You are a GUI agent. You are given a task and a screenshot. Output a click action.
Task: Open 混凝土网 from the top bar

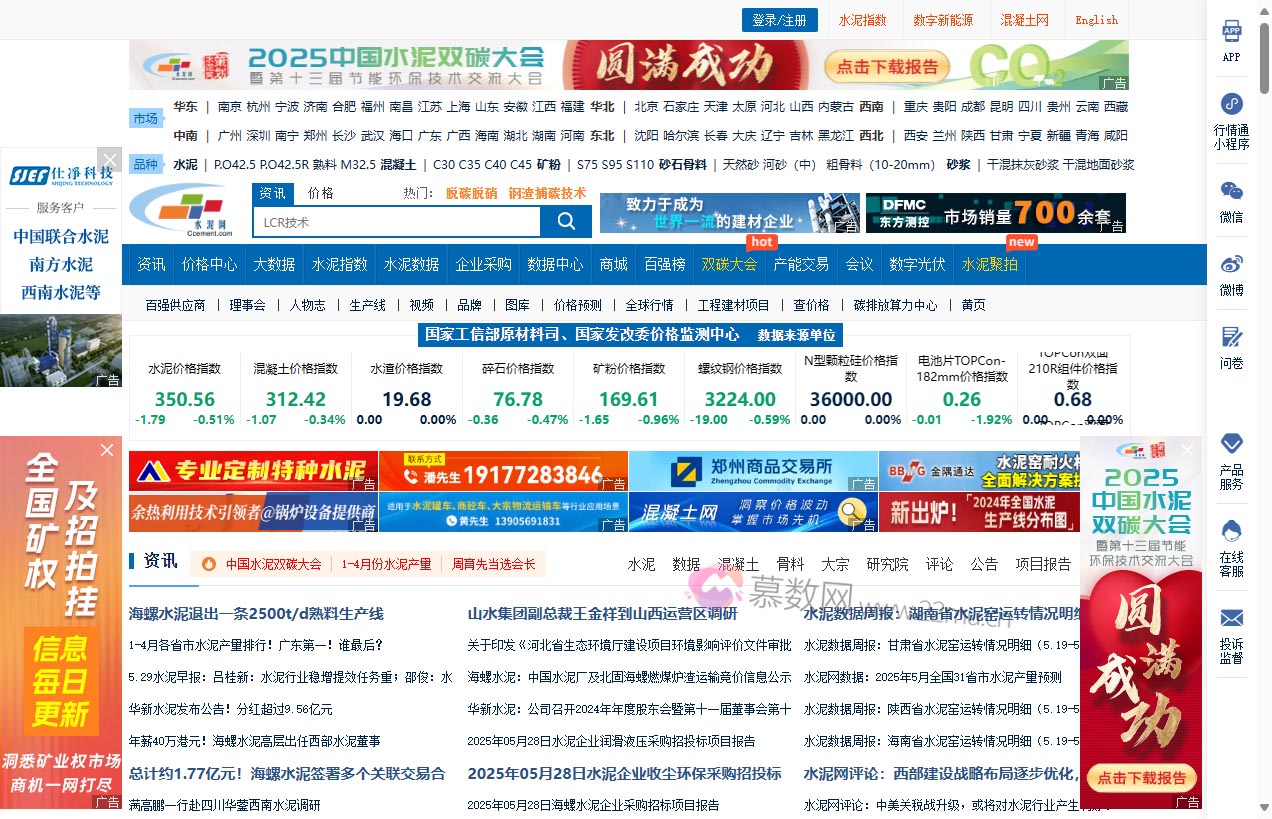1024,19
